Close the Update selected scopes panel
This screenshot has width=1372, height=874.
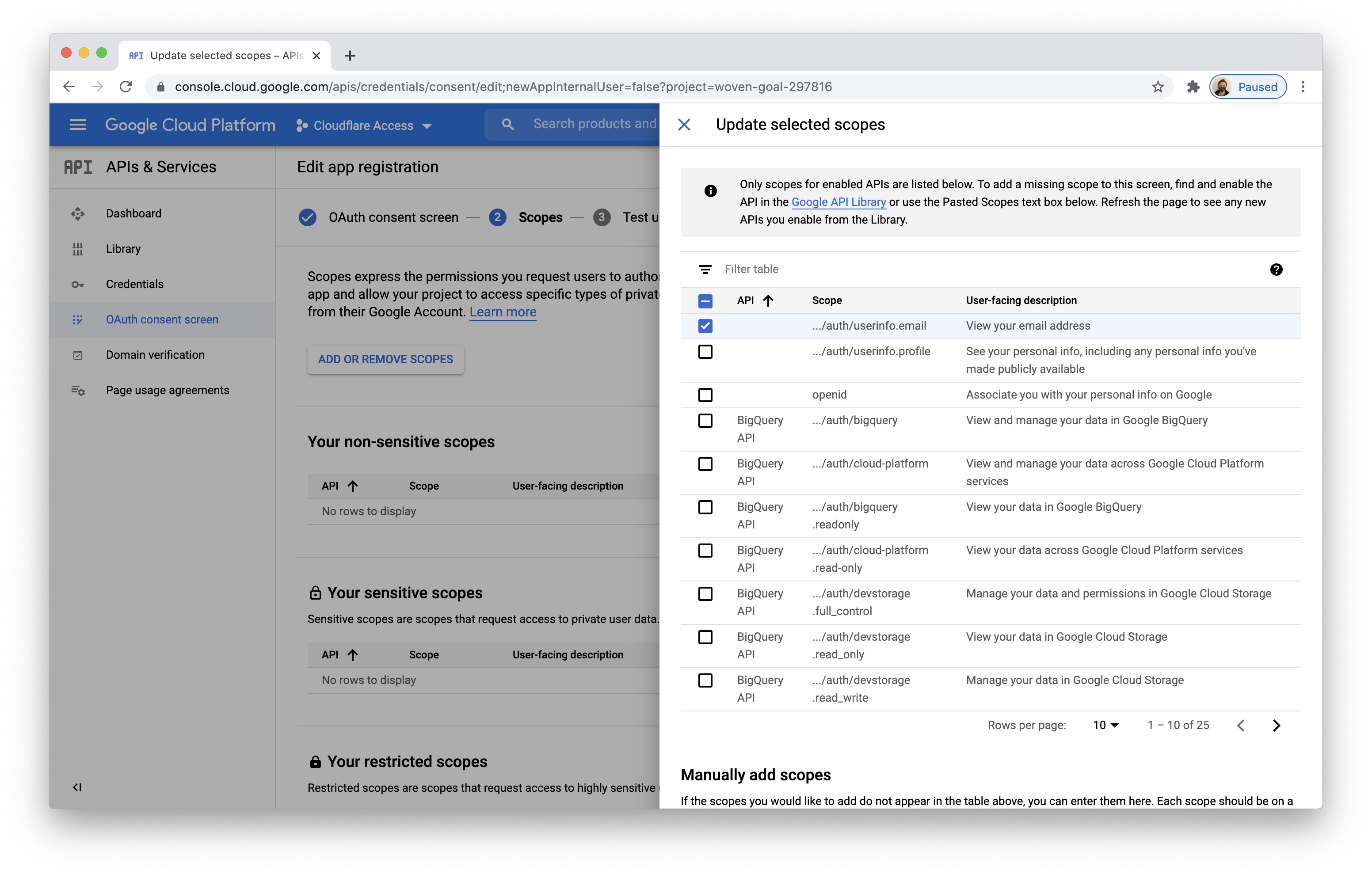coord(684,125)
